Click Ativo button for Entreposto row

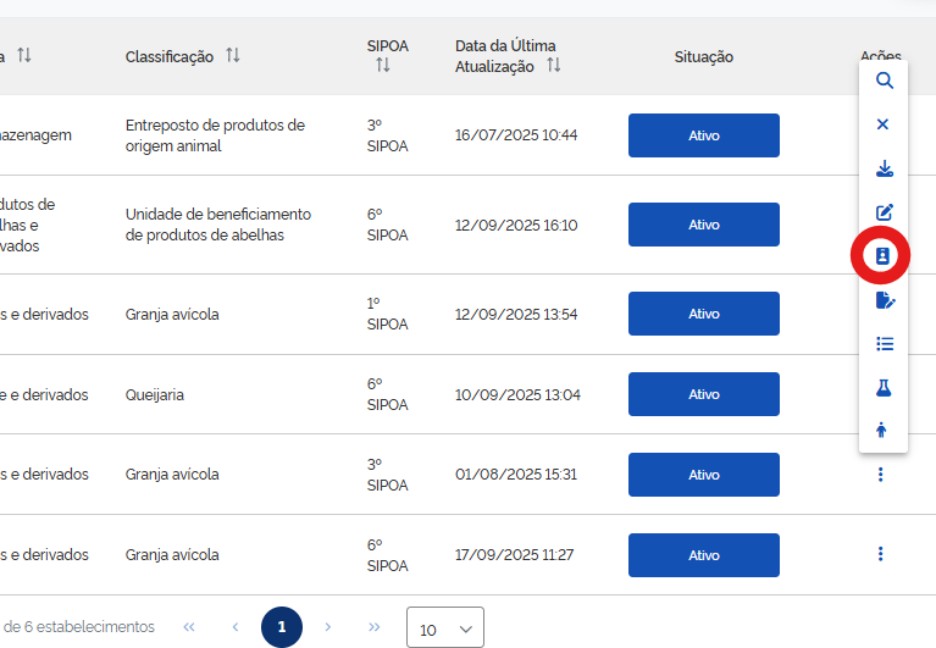703,135
